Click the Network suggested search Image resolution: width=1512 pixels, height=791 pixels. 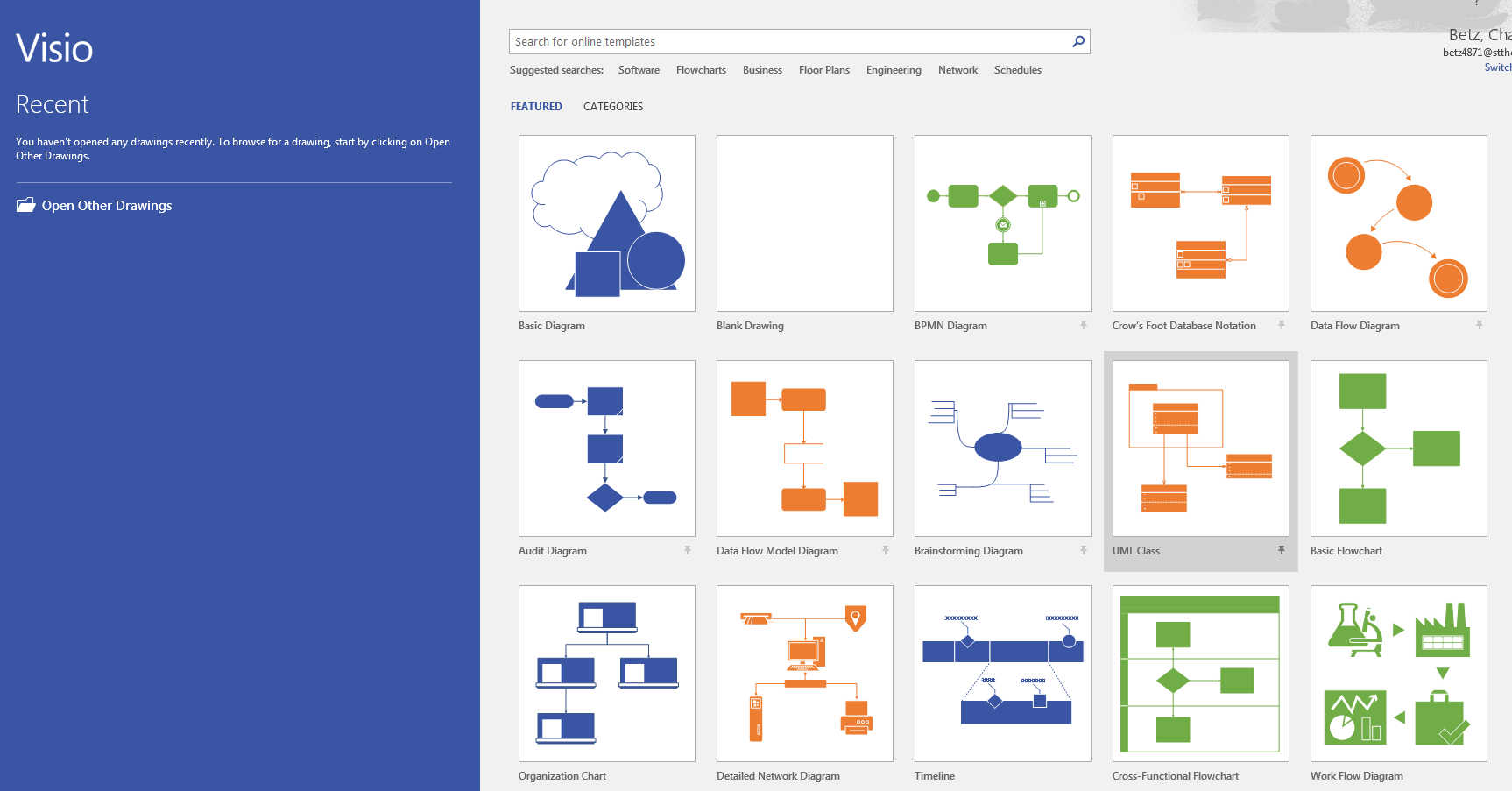tap(957, 70)
